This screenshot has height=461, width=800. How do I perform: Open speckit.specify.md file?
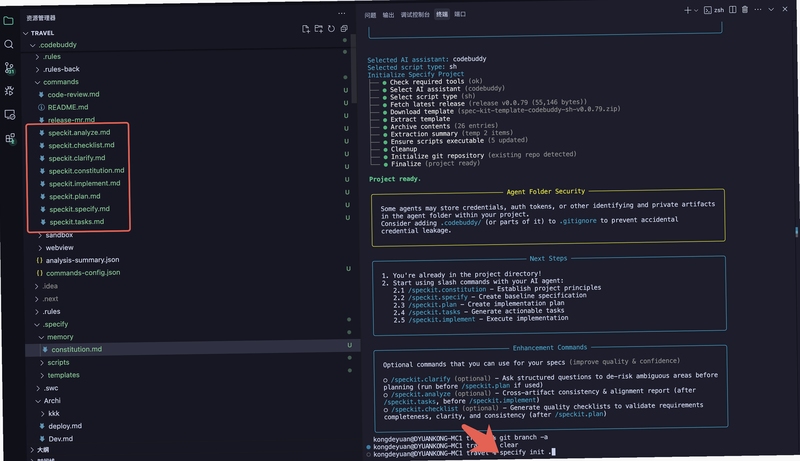tap(80, 209)
